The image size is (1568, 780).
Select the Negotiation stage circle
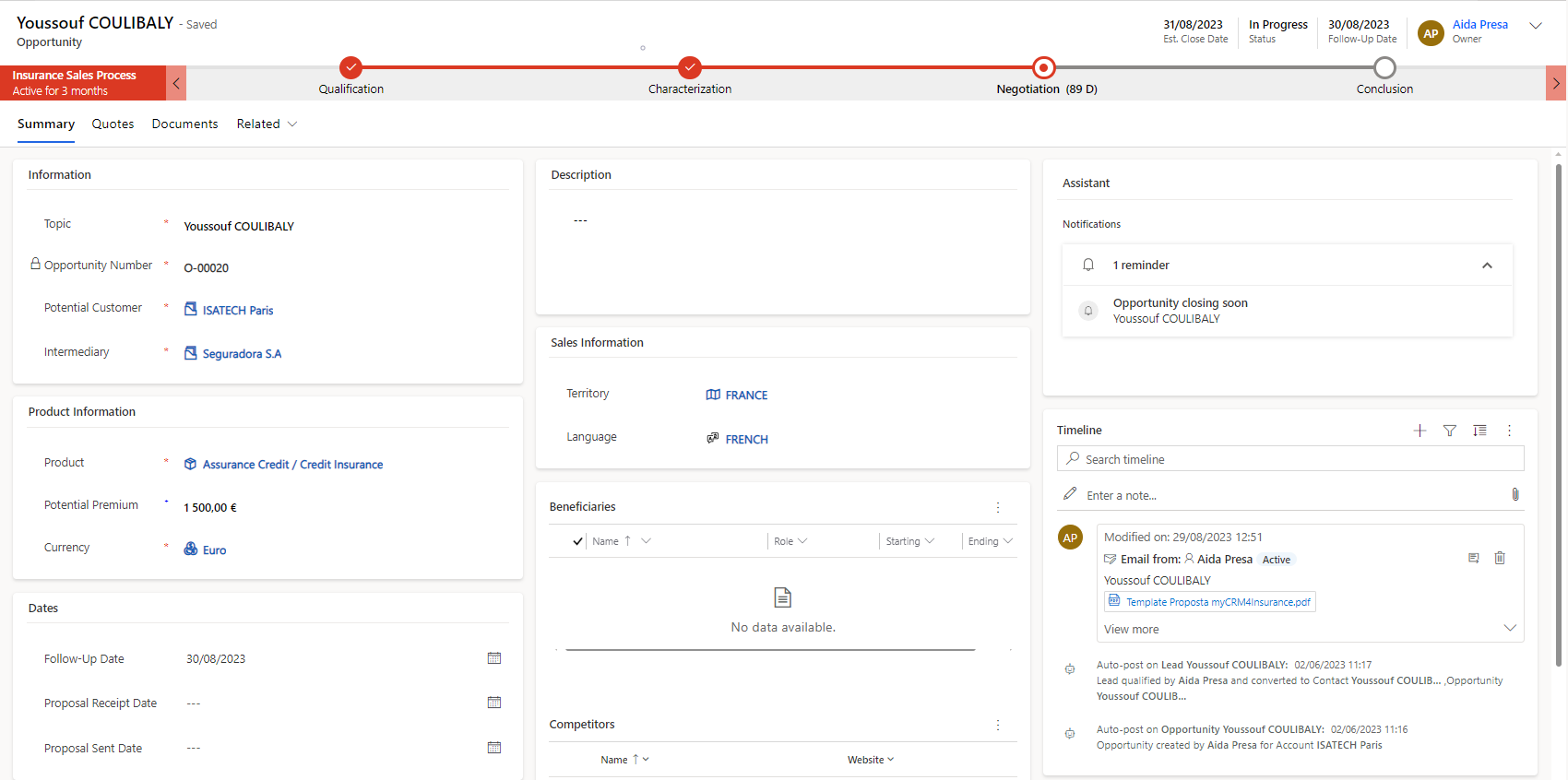(1043, 68)
